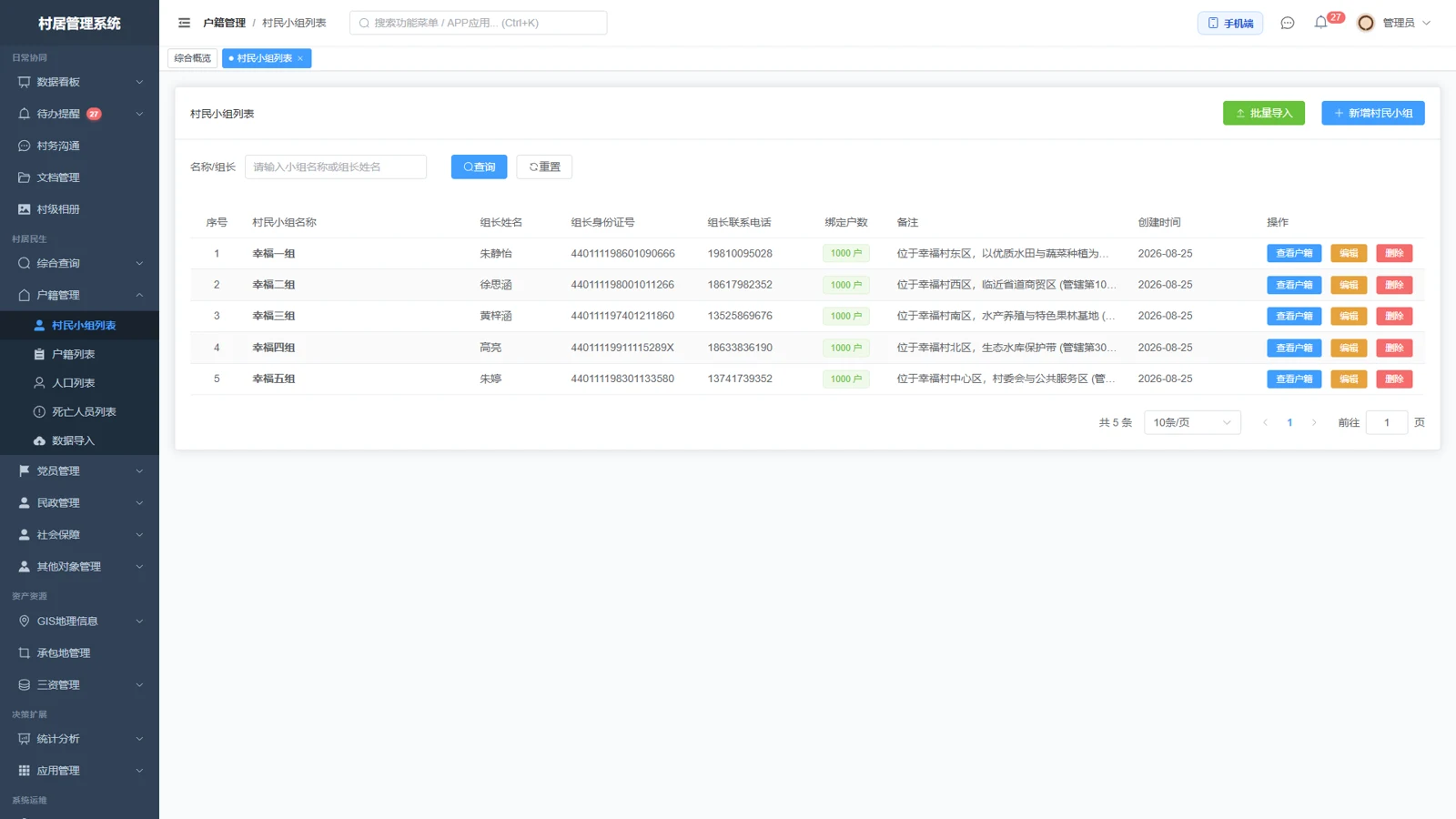Delete the 幸福三组 row
Viewport: 1456px width, 819px height.
(1394, 316)
